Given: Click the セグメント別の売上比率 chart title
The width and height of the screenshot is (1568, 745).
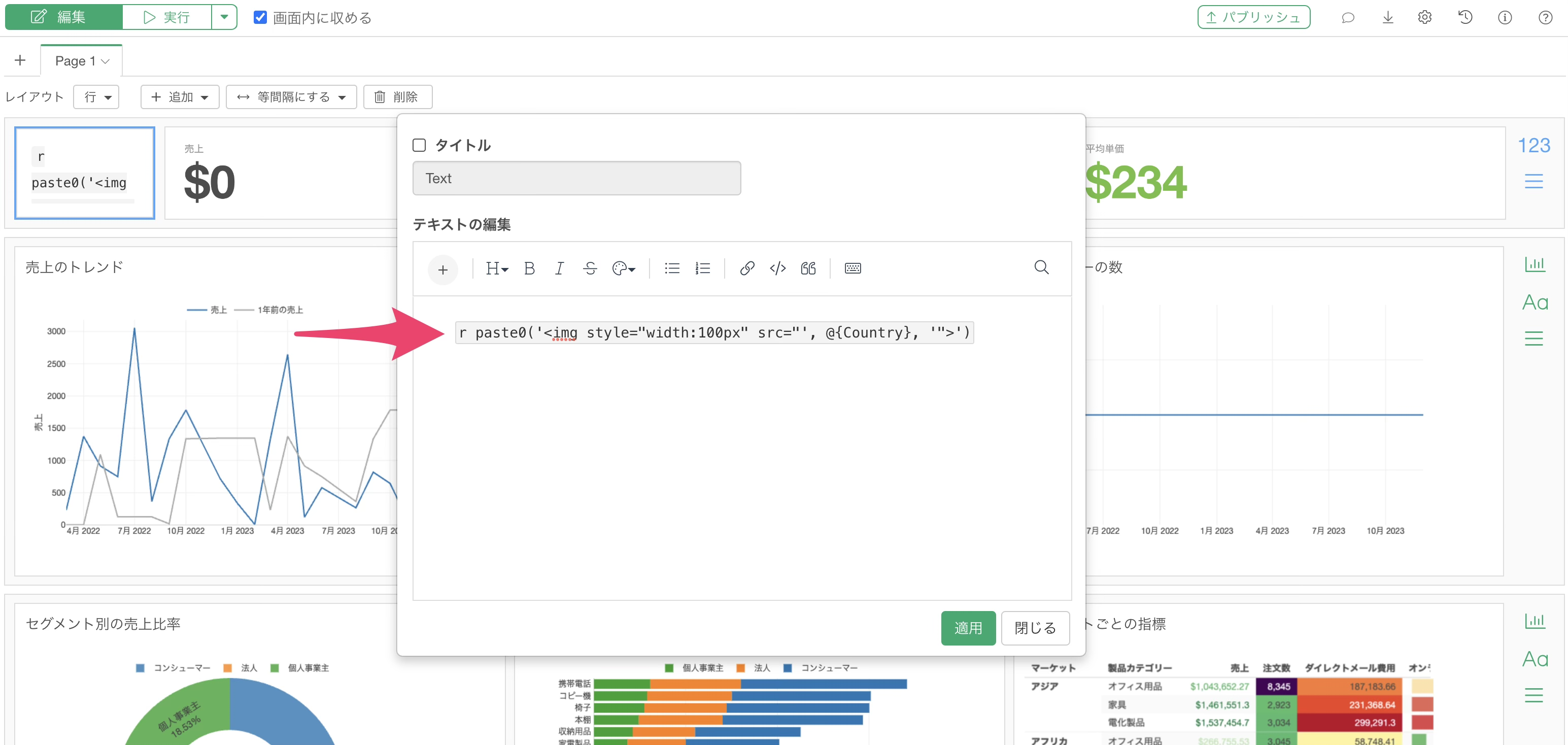Looking at the screenshot, I should pyautogui.click(x=103, y=624).
